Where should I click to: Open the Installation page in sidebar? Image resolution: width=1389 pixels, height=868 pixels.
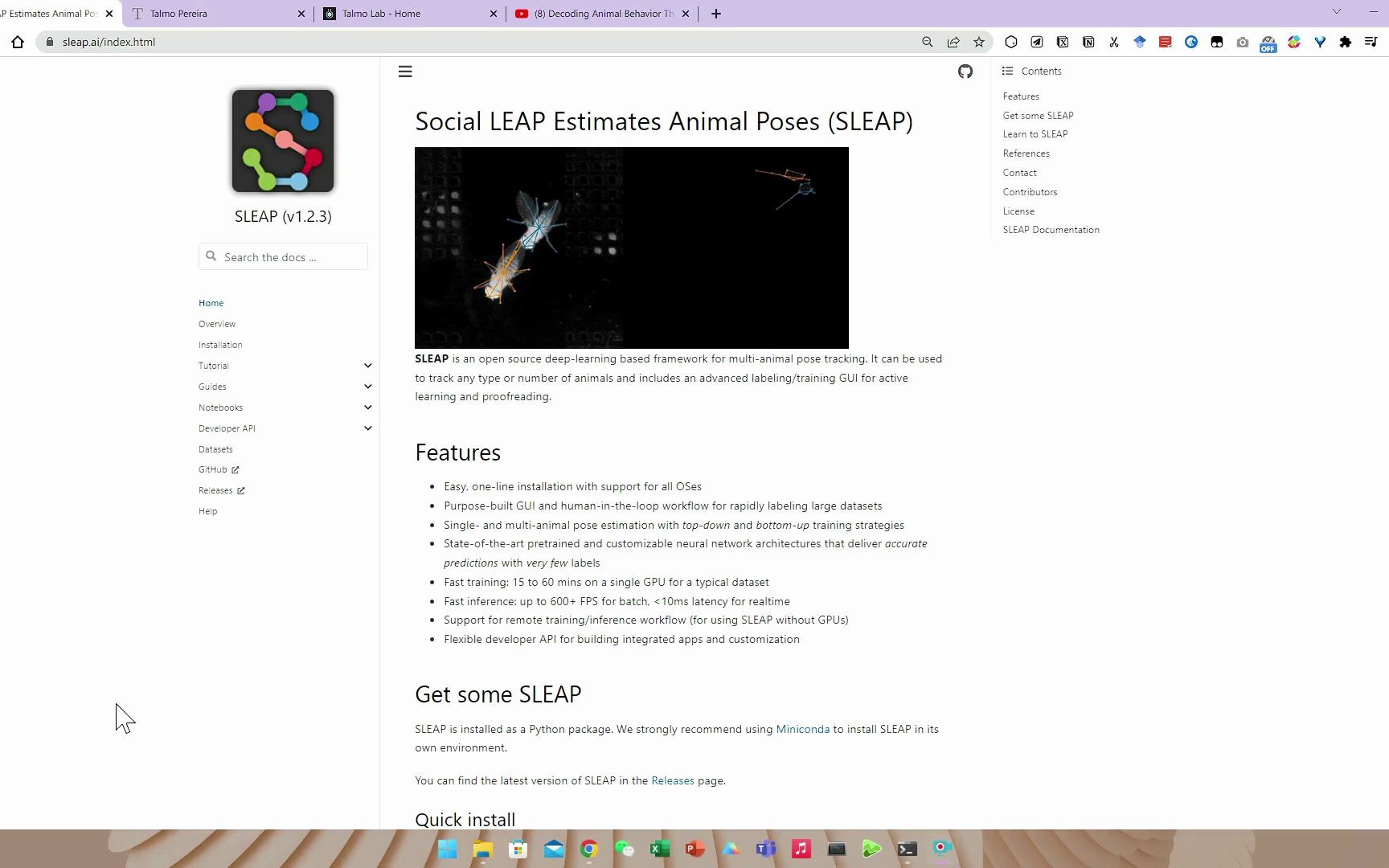tap(220, 345)
